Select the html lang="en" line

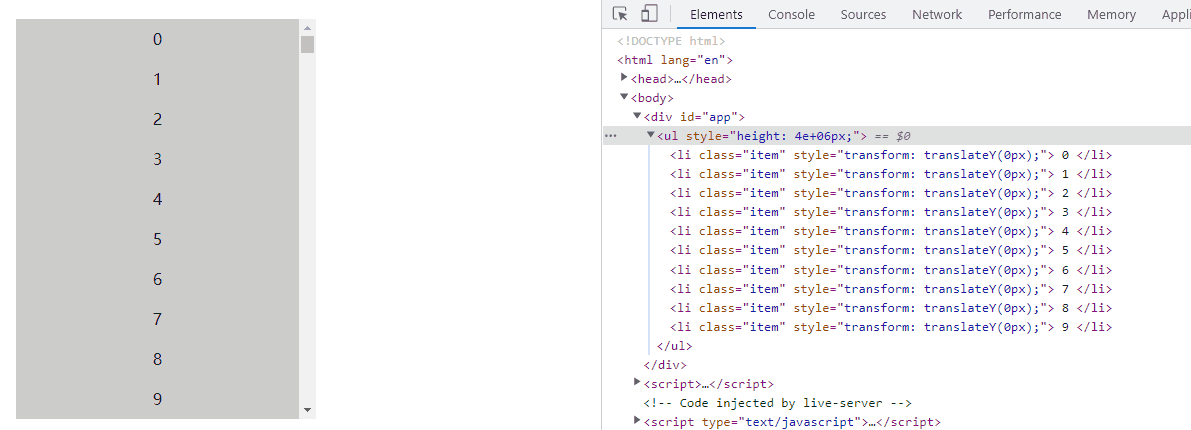674,60
